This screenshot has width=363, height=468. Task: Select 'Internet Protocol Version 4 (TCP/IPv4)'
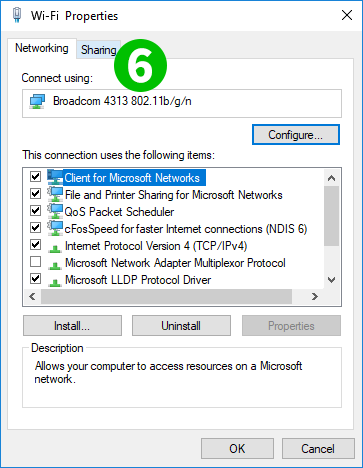pyautogui.click(x=156, y=246)
